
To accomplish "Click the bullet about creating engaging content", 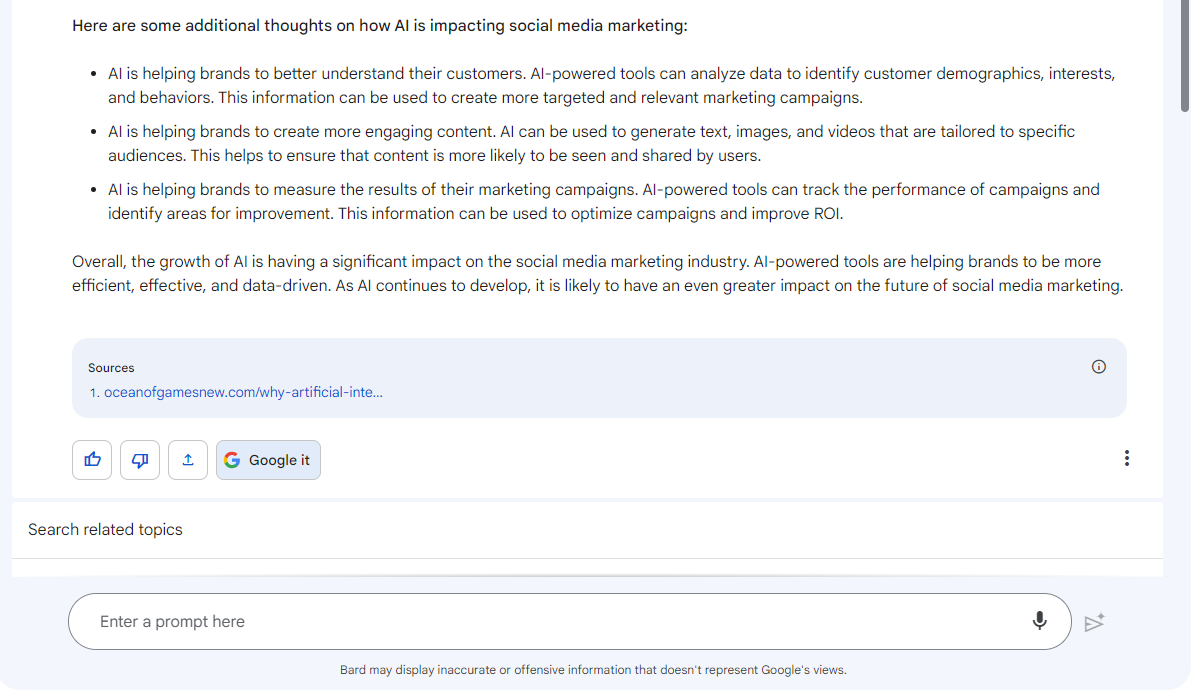I will (x=592, y=144).
